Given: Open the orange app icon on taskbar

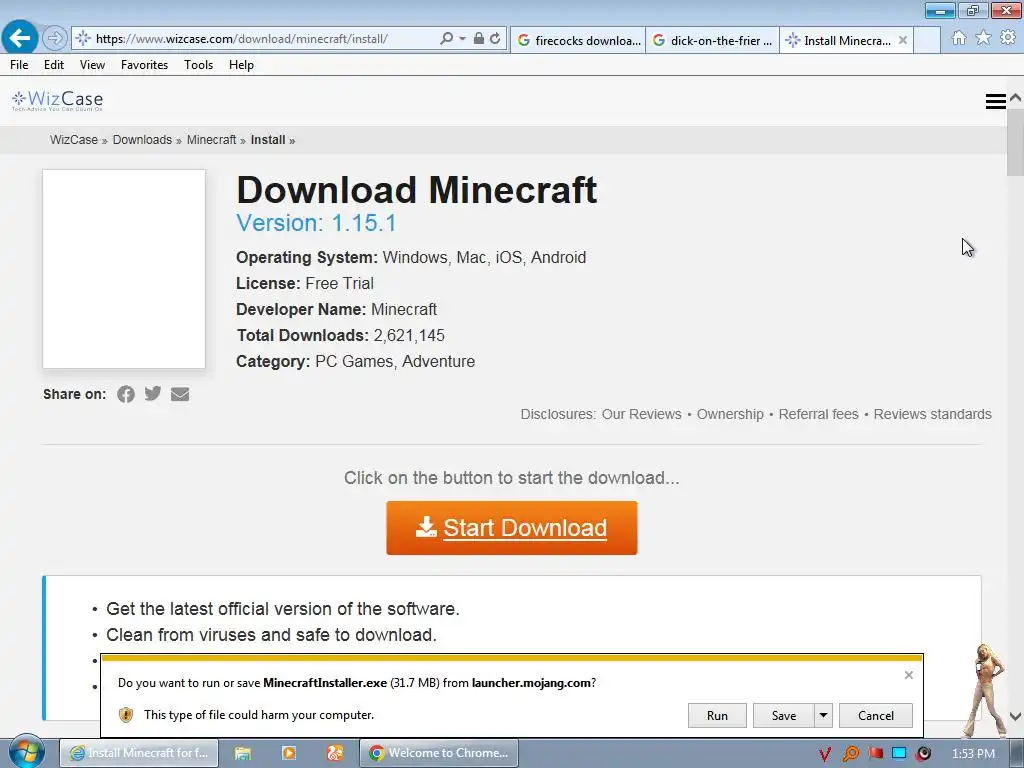Looking at the screenshot, I should [x=335, y=753].
